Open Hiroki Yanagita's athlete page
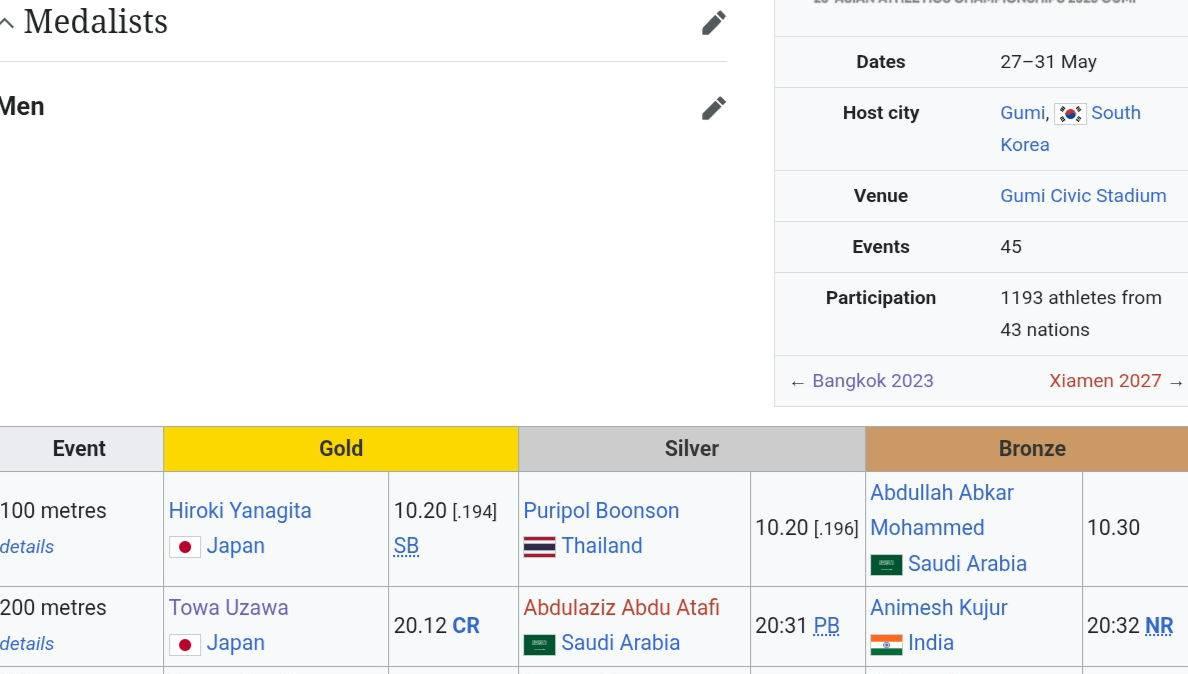1188x674 pixels. click(240, 511)
